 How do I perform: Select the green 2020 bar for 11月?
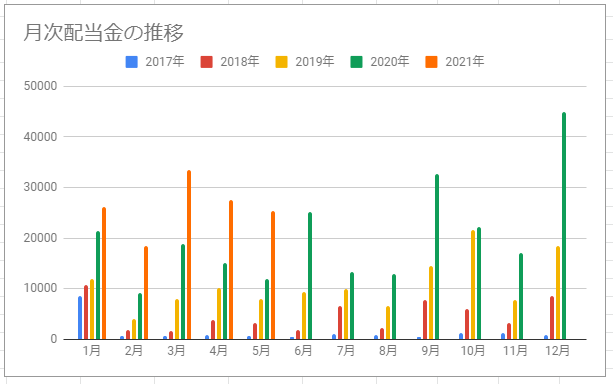(521, 296)
